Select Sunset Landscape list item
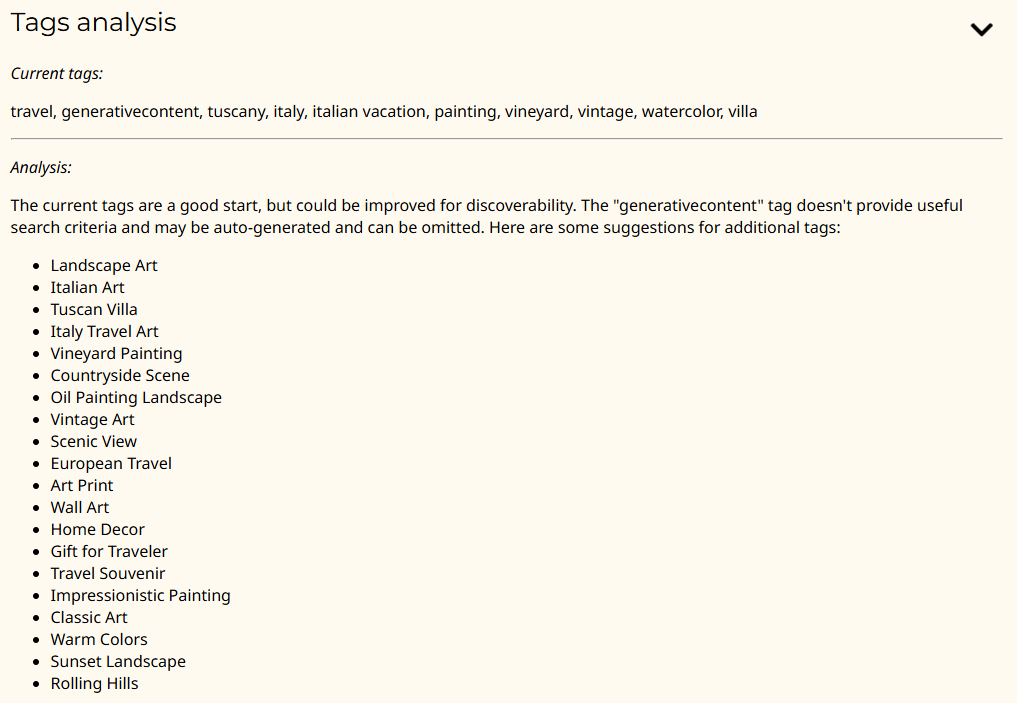The image size is (1017, 703). tap(118, 661)
